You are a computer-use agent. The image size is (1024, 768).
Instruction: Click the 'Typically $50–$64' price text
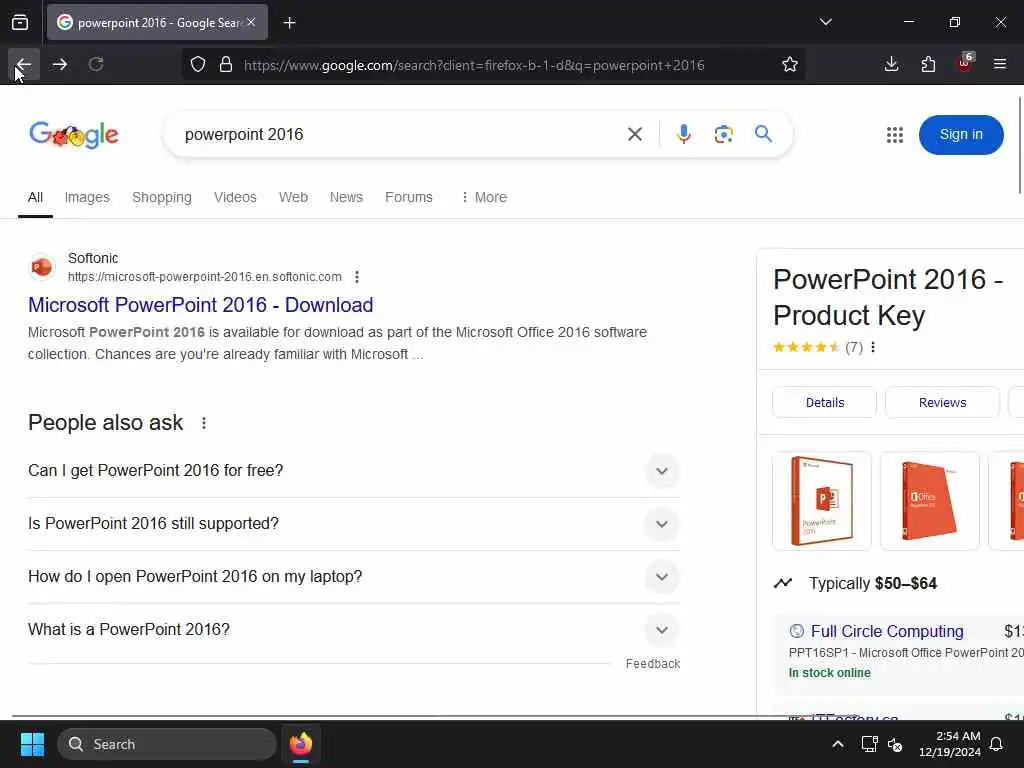(872, 583)
